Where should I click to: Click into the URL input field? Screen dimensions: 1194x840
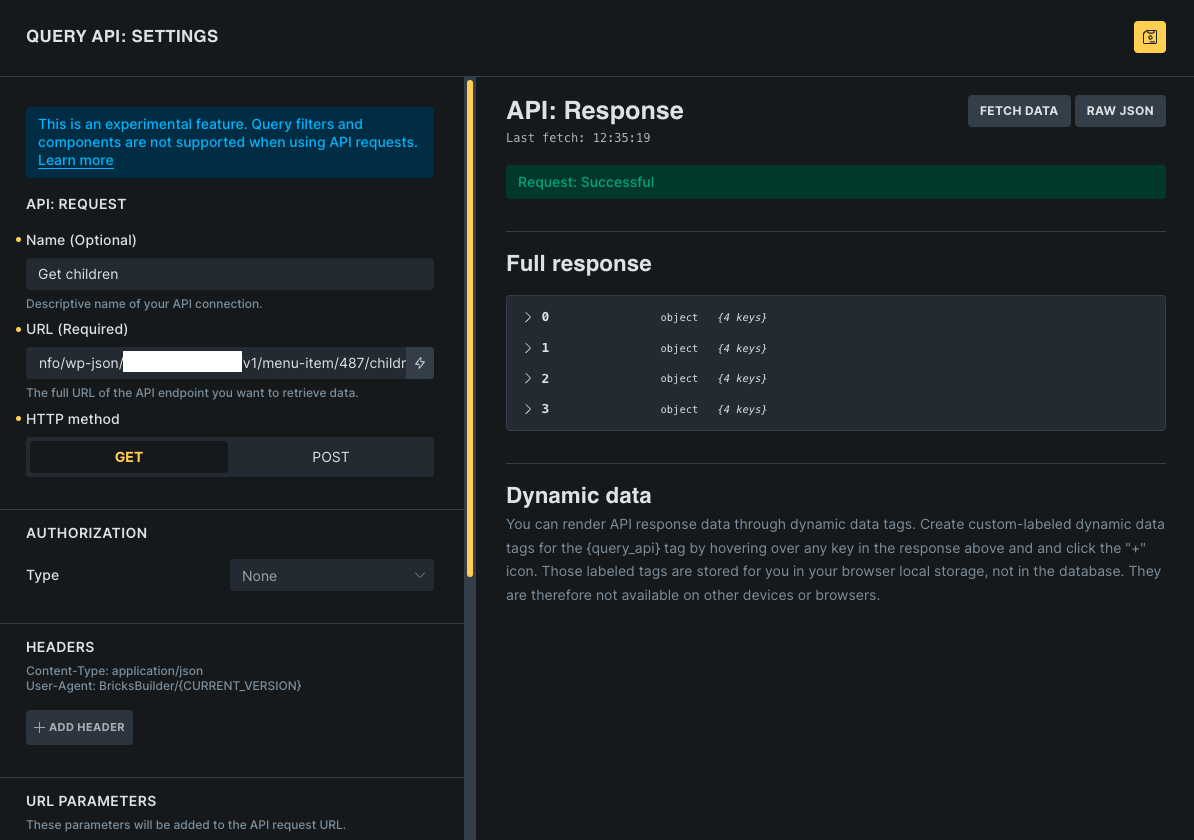point(216,363)
